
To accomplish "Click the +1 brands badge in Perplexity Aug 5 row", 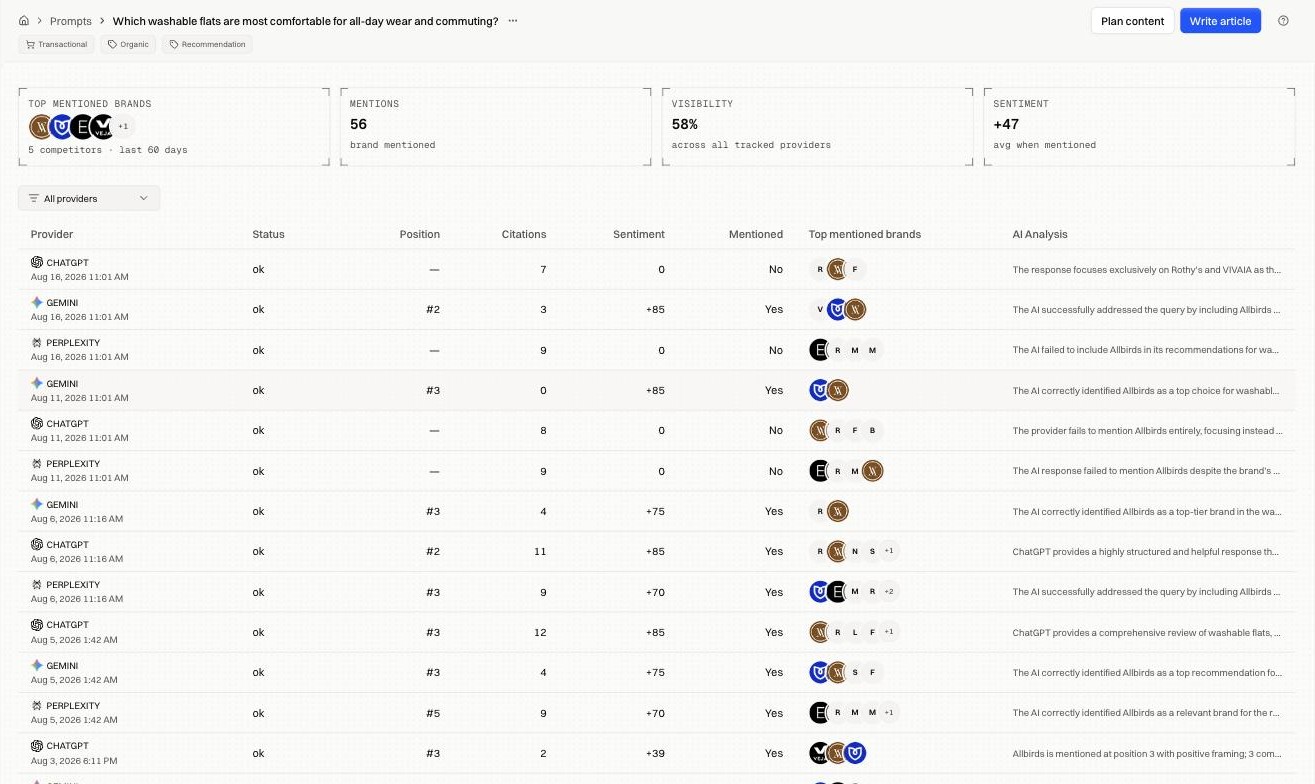I will [x=889, y=713].
